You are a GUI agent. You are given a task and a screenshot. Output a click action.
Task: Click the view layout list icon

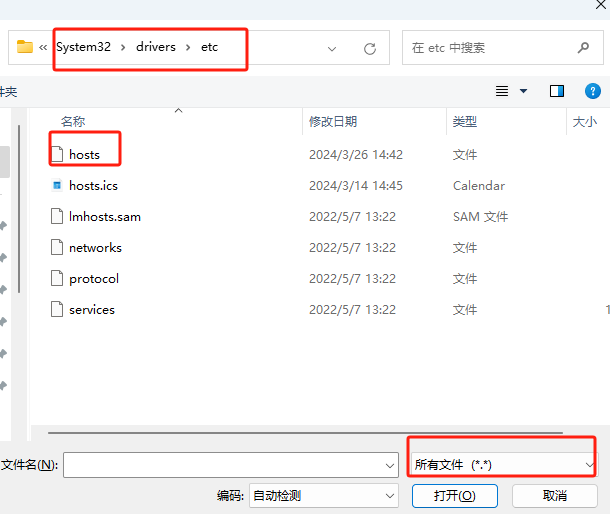(x=502, y=91)
